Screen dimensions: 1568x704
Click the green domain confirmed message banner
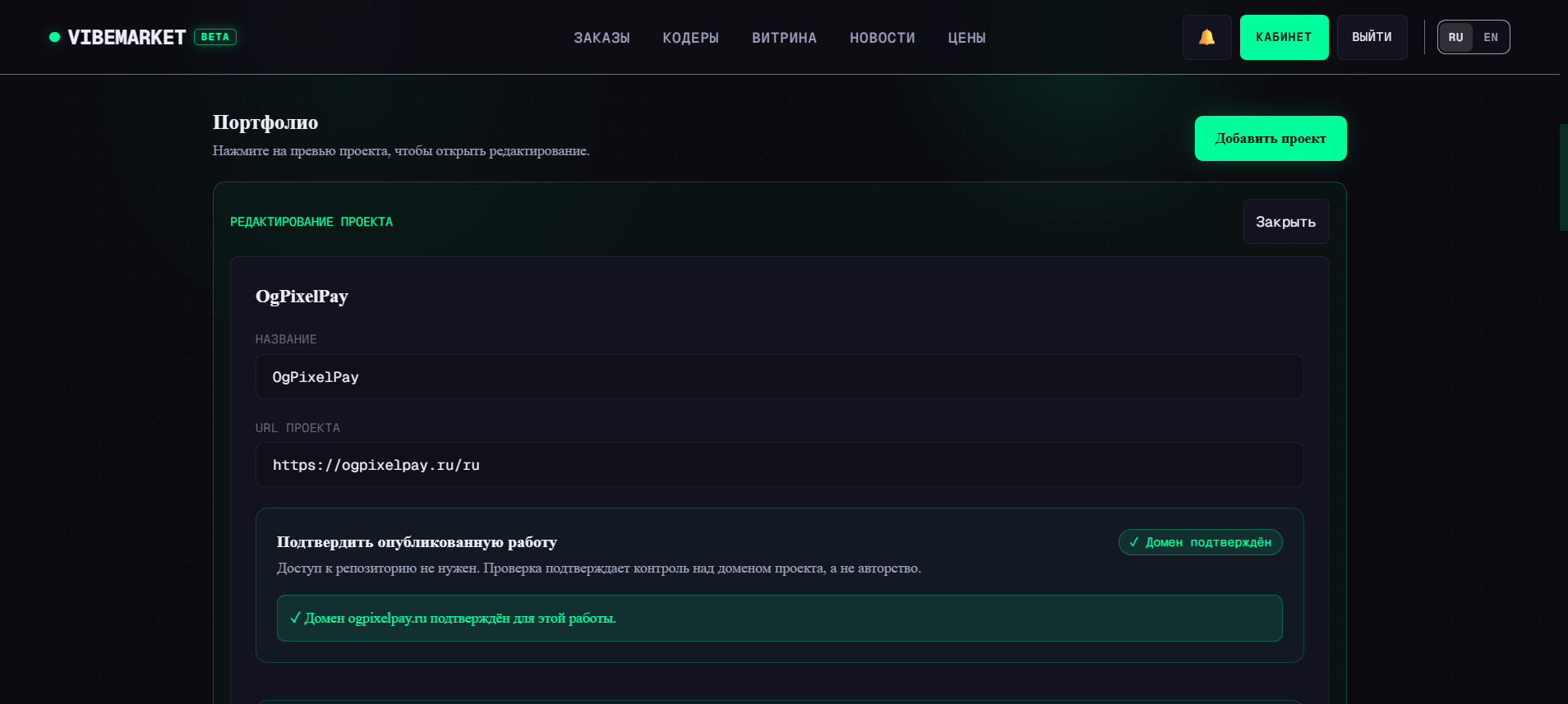coord(779,618)
